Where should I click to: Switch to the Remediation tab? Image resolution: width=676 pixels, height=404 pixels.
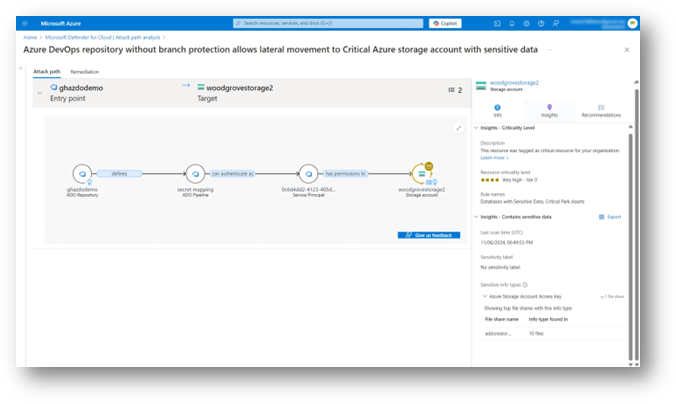[84, 72]
